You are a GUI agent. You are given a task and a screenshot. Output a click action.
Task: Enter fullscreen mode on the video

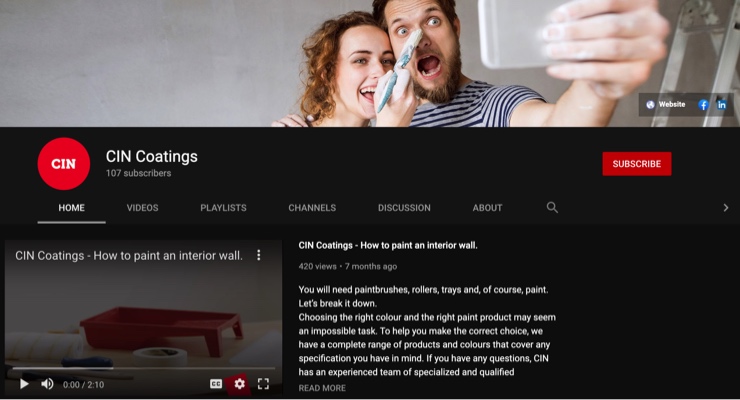click(263, 384)
